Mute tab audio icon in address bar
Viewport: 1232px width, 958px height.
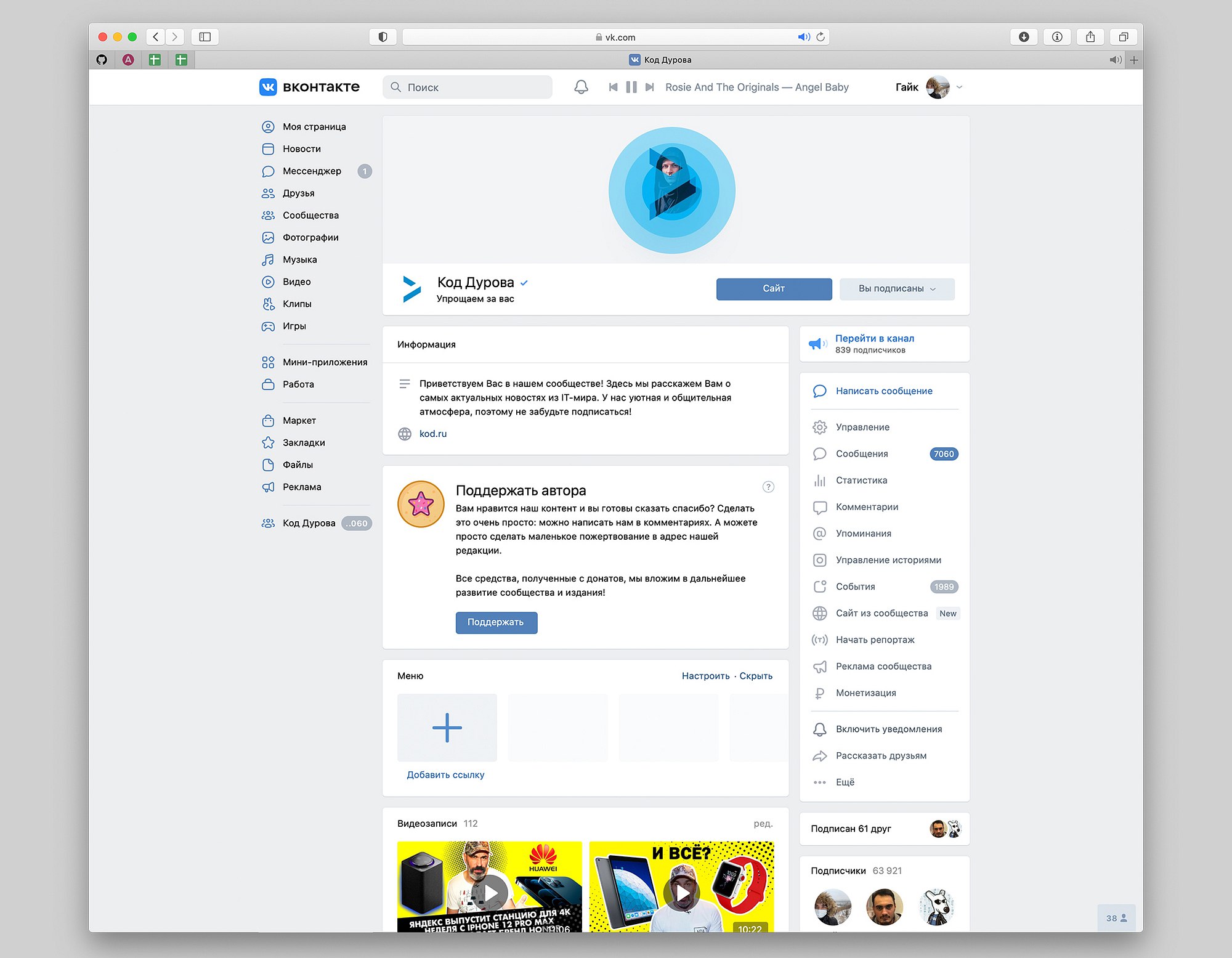[804, 37]
